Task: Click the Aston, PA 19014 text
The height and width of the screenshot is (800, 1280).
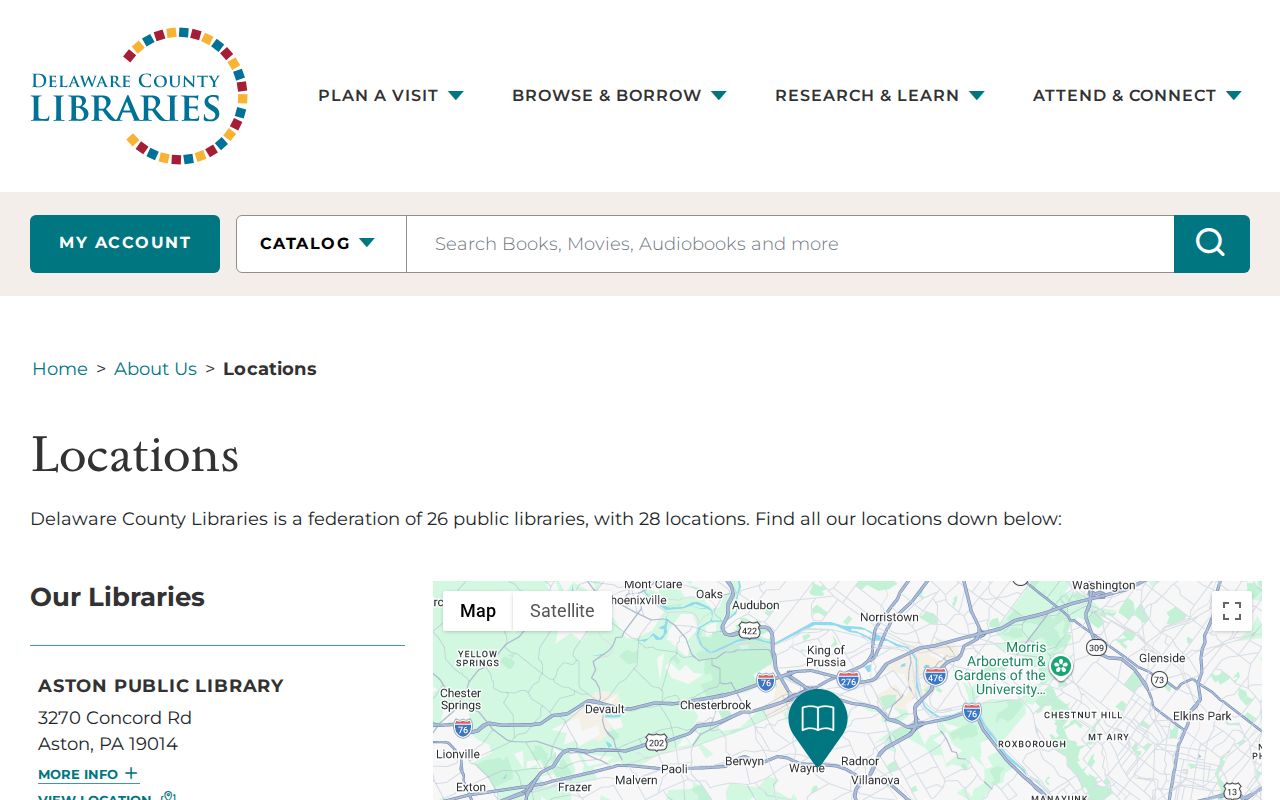Action: (108, 744)
